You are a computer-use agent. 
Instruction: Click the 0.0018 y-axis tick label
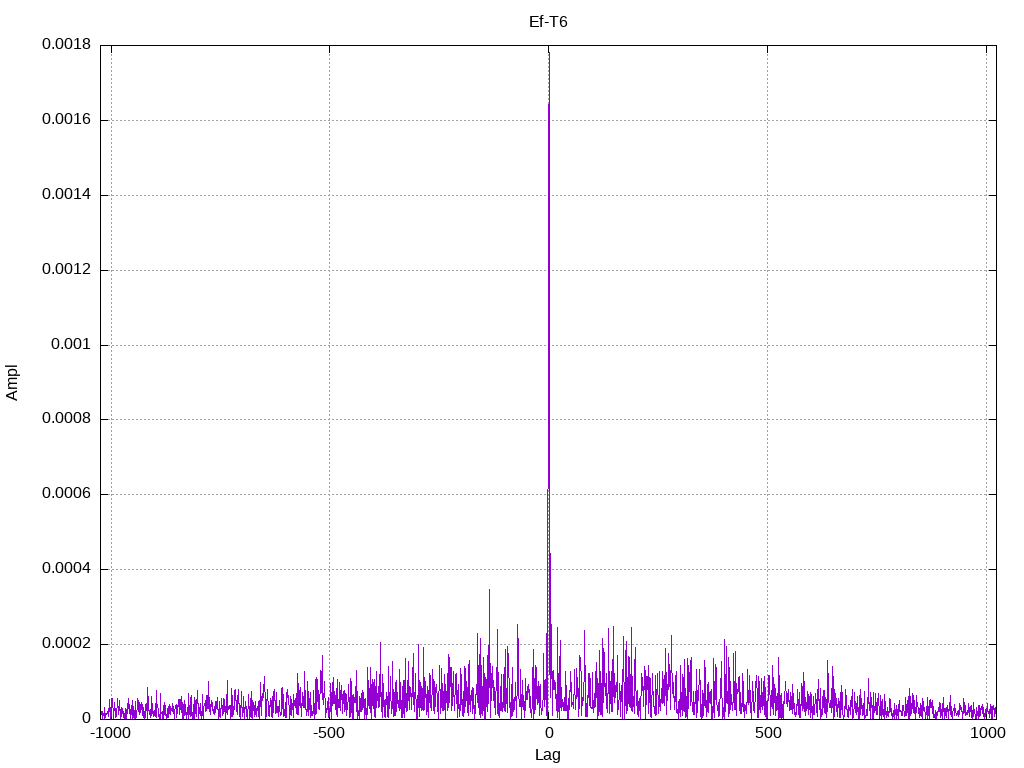(x=67, y=44)
